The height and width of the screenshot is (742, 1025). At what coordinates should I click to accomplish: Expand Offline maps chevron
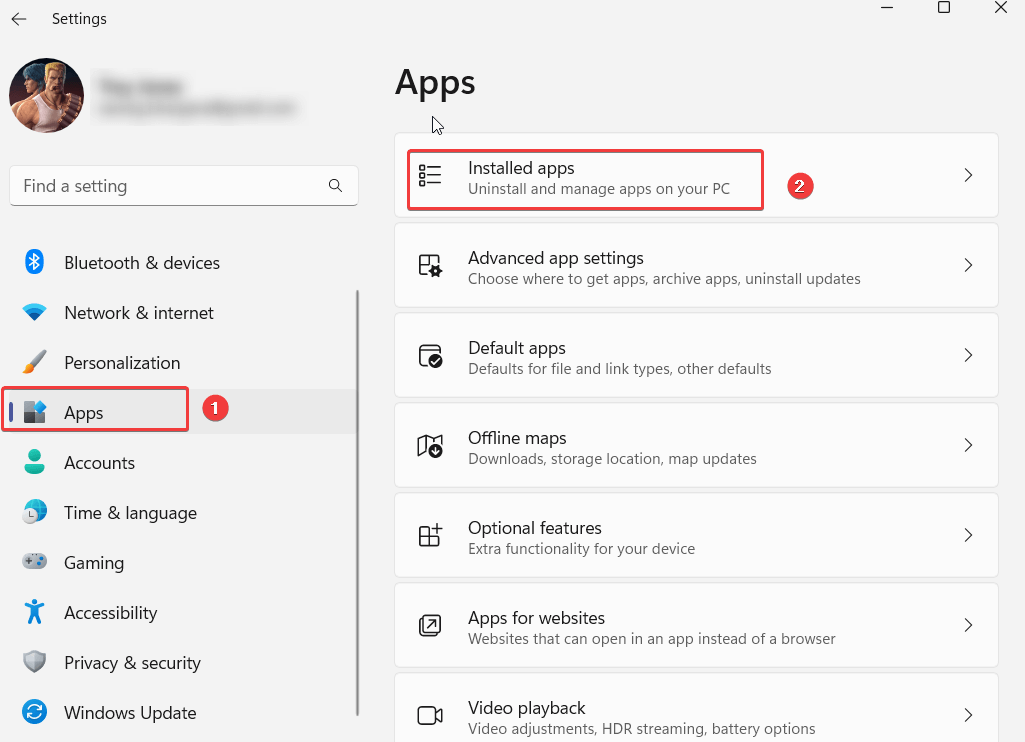968,445
